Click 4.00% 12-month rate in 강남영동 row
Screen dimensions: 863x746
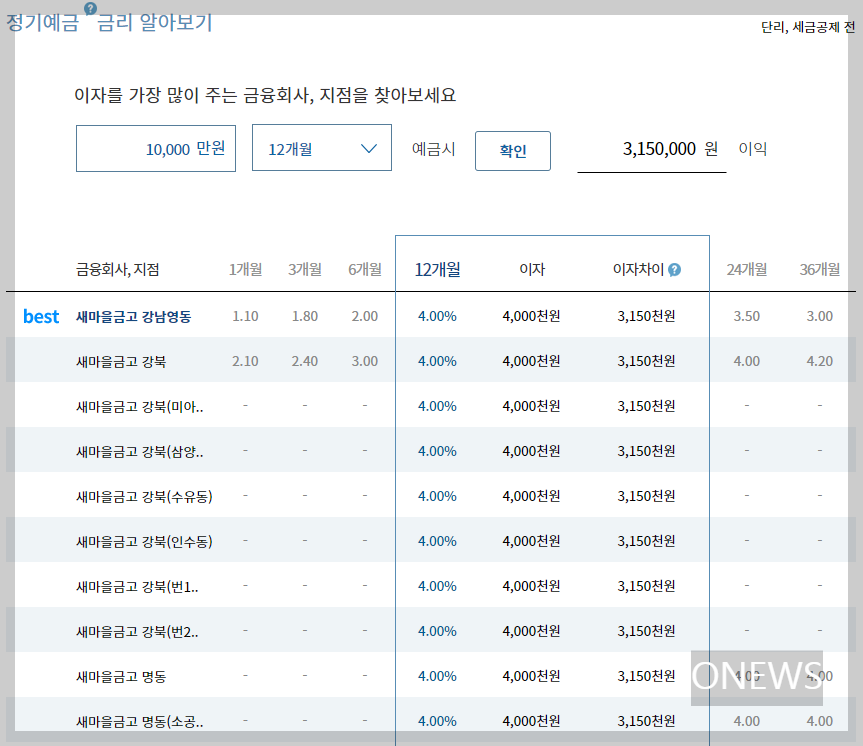[x=438, y=316]
